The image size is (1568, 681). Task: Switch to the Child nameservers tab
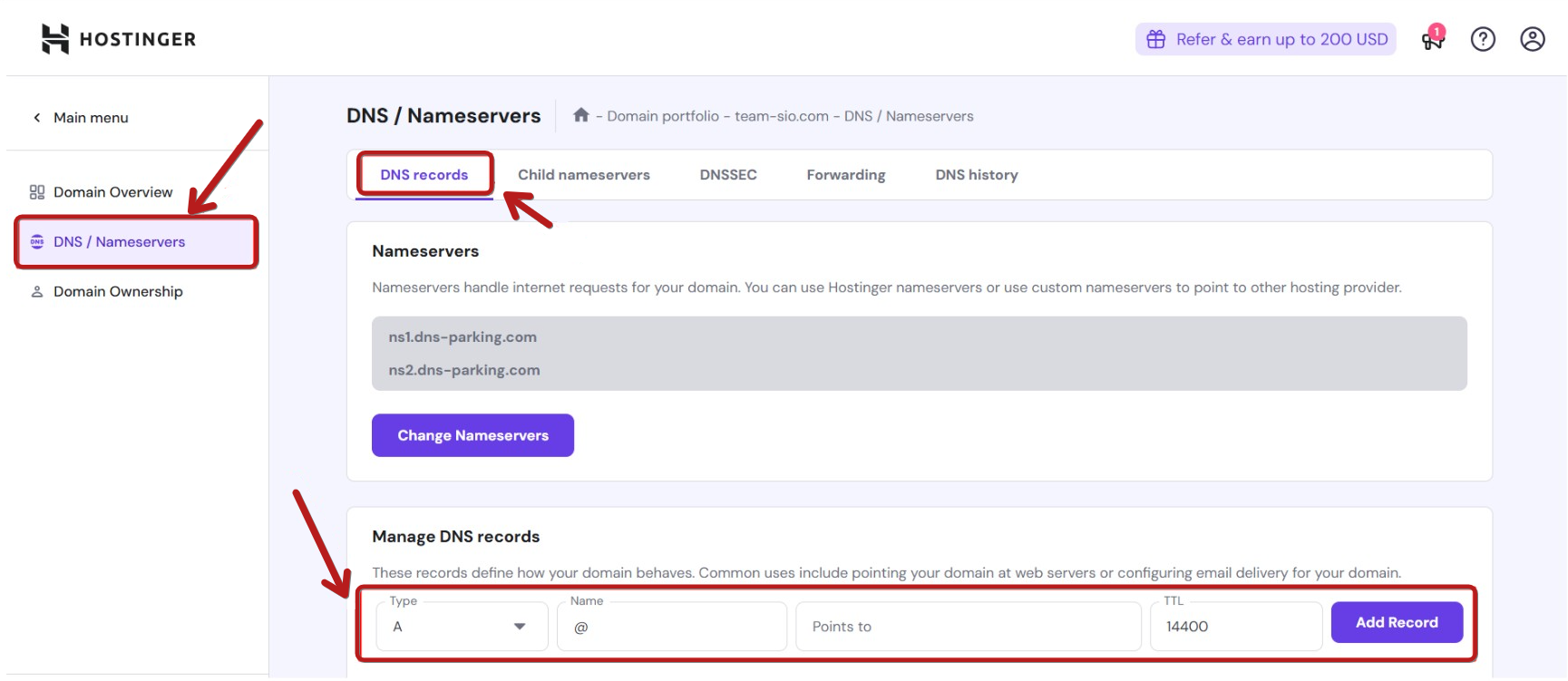[584, 175]
